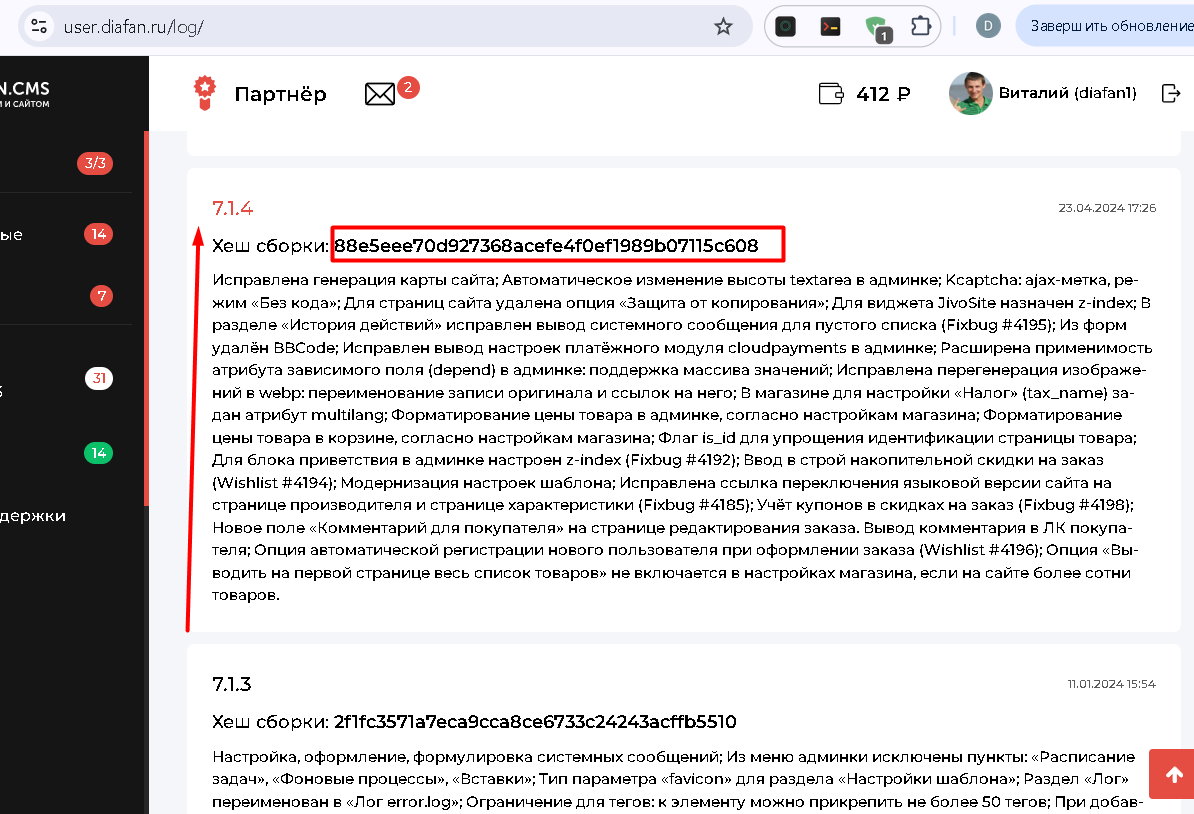Open site information icon left of URL
Image resolution: width=1194 pixels, height=814 pixels.
(39, 27)
